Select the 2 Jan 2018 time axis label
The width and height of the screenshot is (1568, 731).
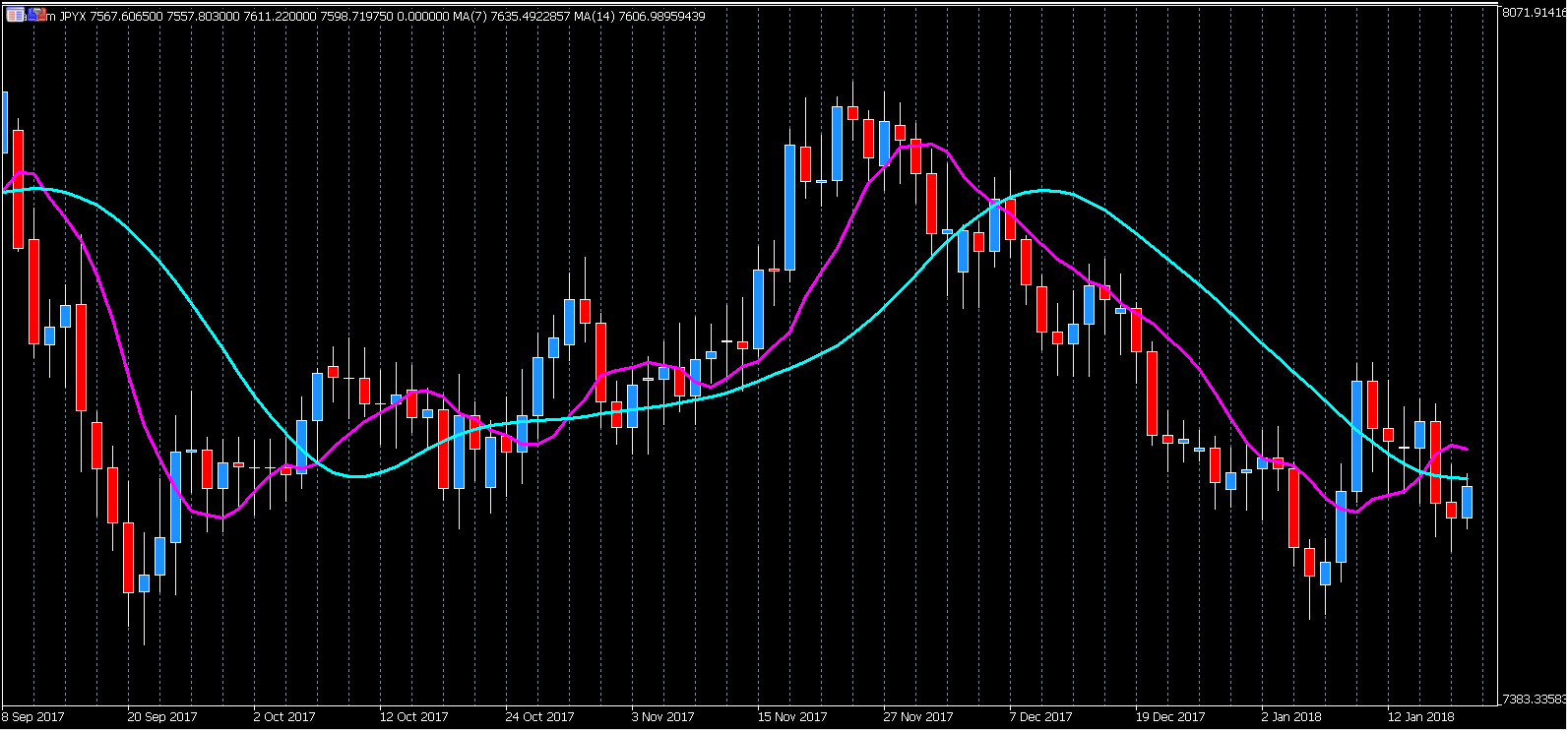(1291, 717)
